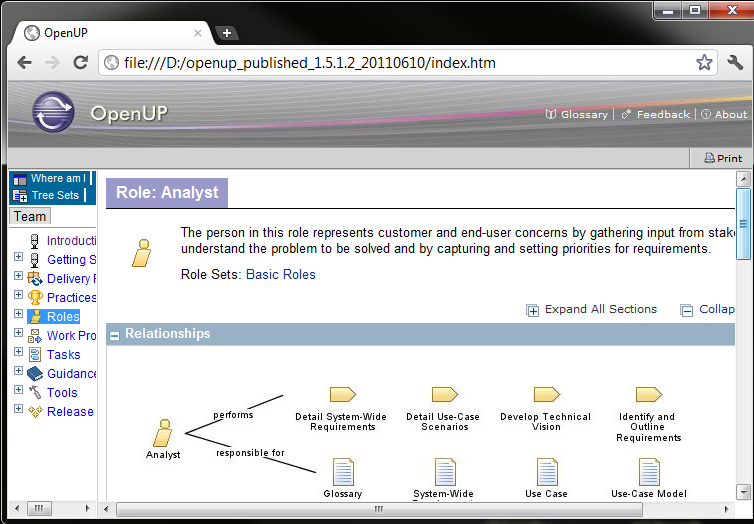Click the Collapse All Sections link
754x524 pixels.
coord(707,310)
